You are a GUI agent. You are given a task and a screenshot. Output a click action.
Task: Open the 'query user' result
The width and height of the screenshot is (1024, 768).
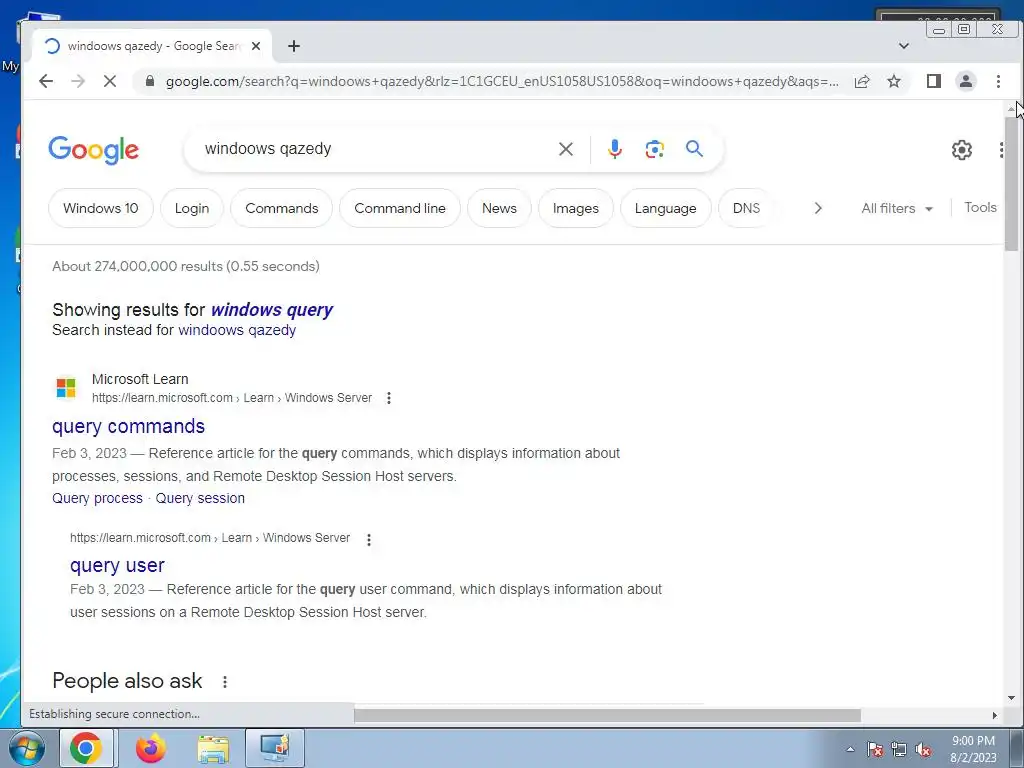tap(118, 566)
